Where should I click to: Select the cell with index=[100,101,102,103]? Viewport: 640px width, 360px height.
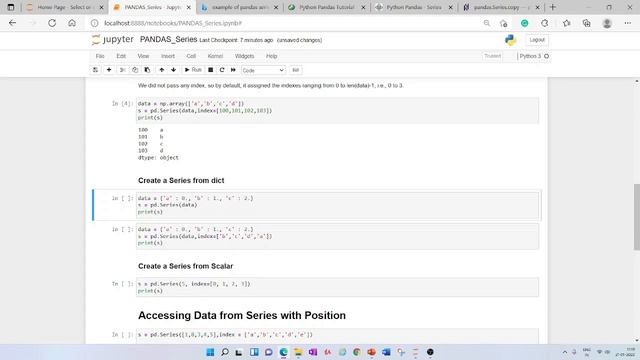(337, 111)
